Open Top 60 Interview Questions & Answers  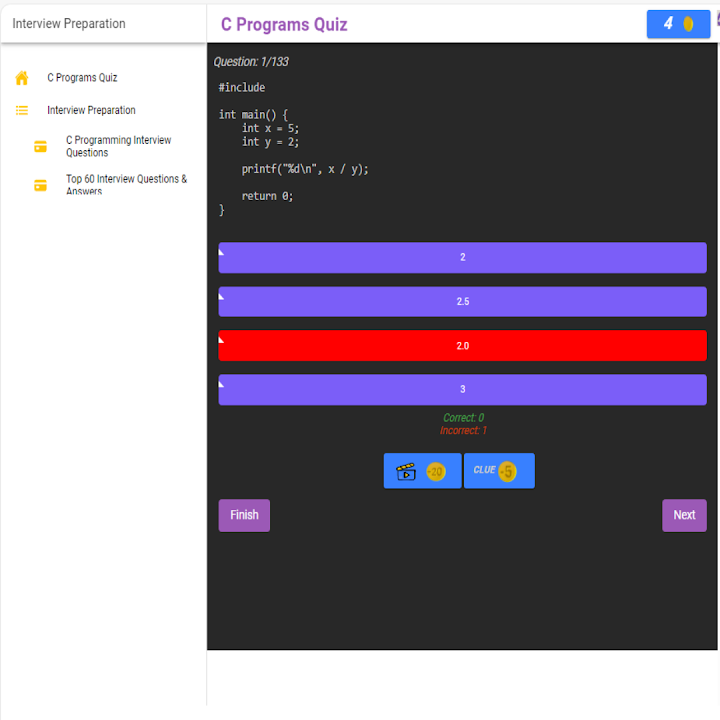point(126,185)
